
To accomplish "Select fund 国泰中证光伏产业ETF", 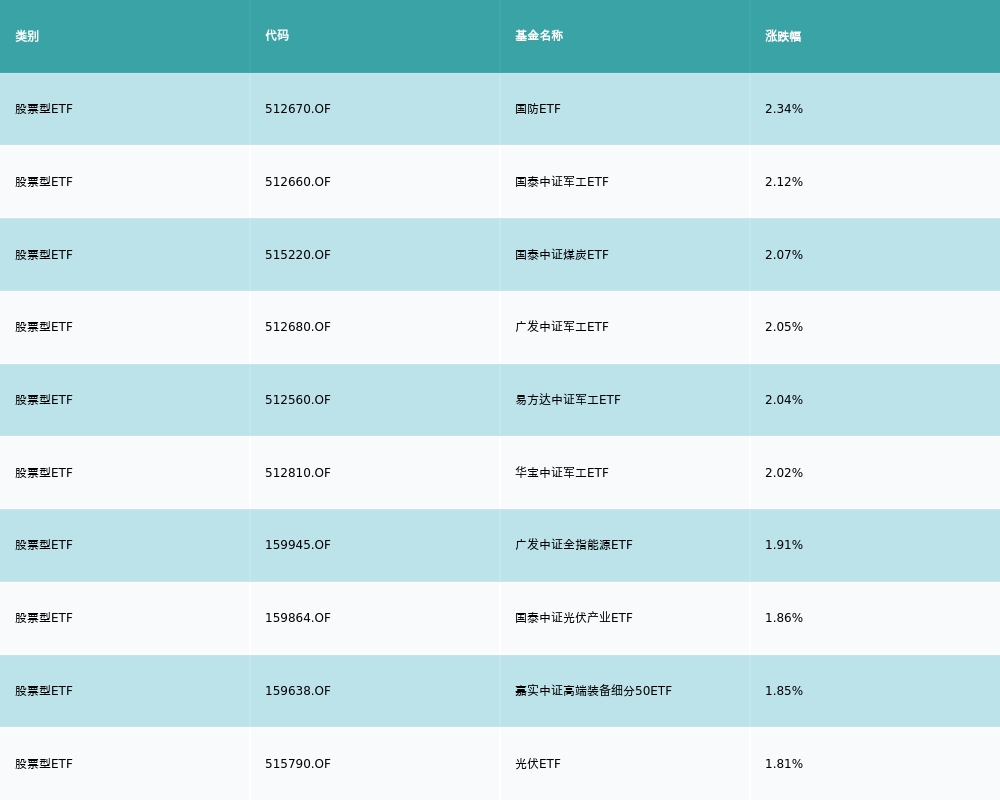I will 574,618.
